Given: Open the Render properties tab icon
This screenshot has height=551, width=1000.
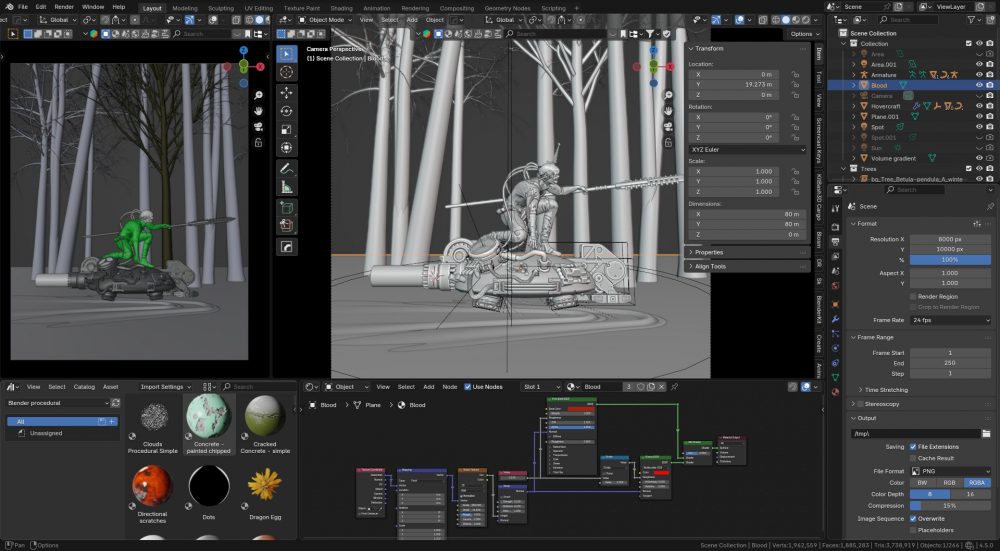Looking at the screenshot, I should point(835,227).
